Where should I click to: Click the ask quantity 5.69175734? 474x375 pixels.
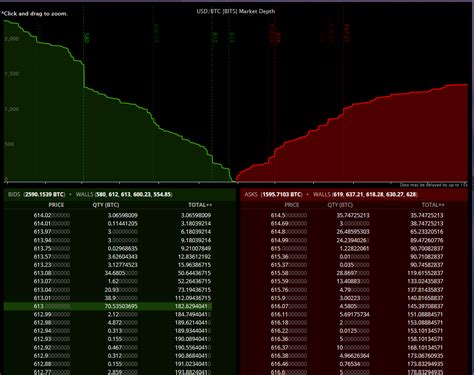click(354, 314)
